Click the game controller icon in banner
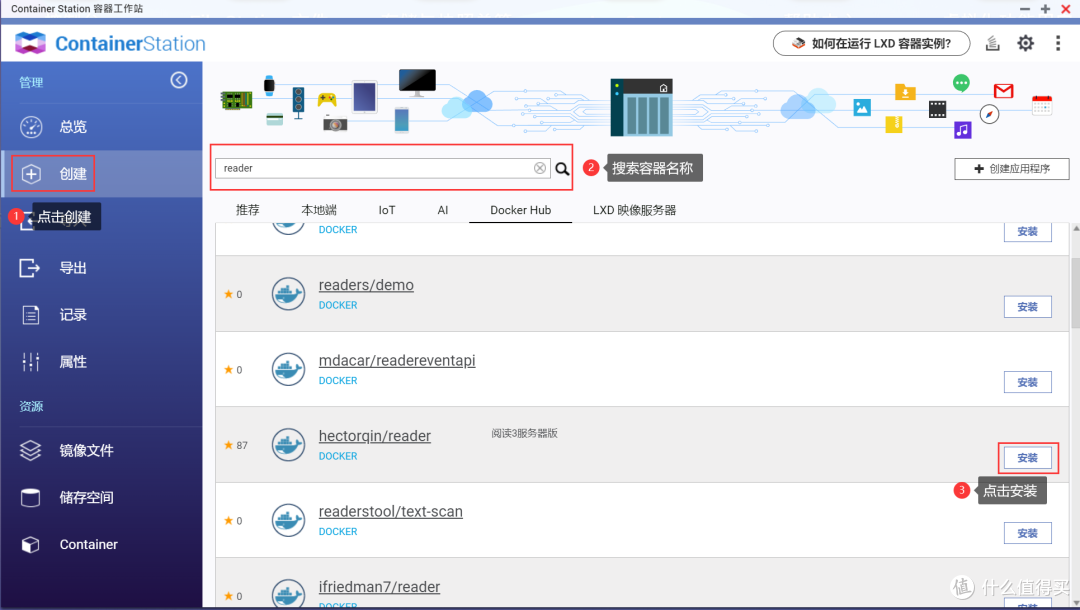The height and width of the screenshot is (610, 1080). [326, 99]
